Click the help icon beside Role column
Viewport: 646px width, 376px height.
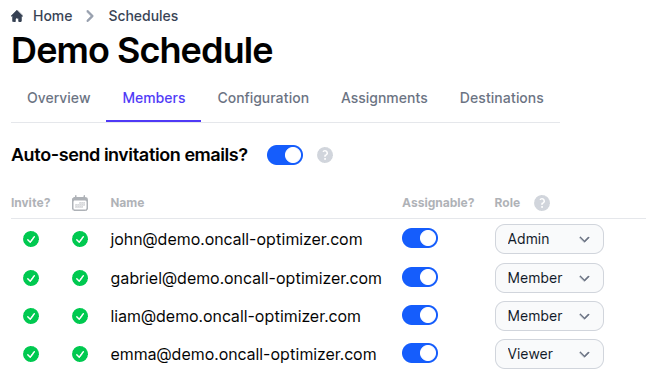(x=542, y=203)
